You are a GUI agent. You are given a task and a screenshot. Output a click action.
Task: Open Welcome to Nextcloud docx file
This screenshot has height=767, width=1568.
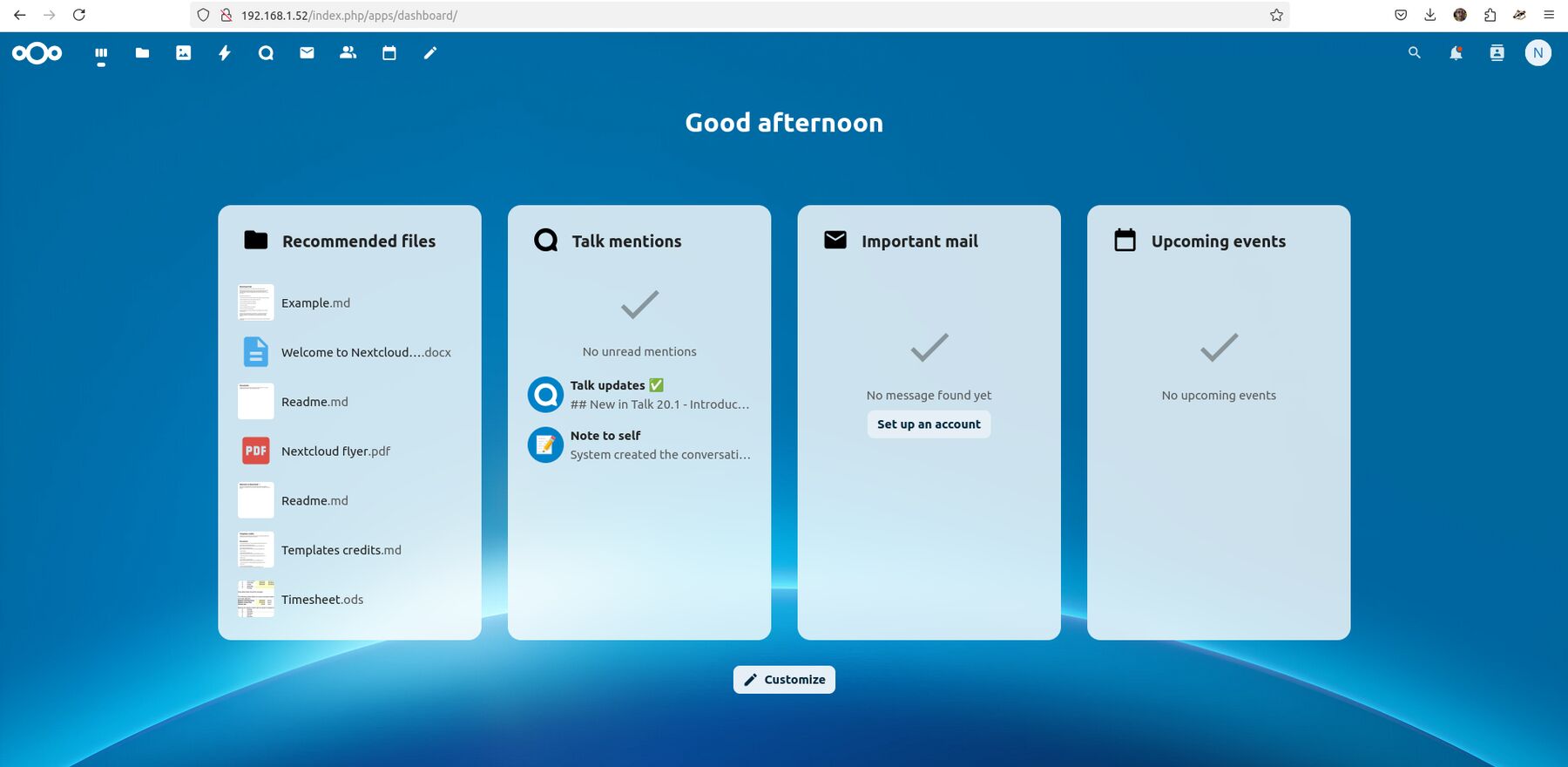(349, 352)
